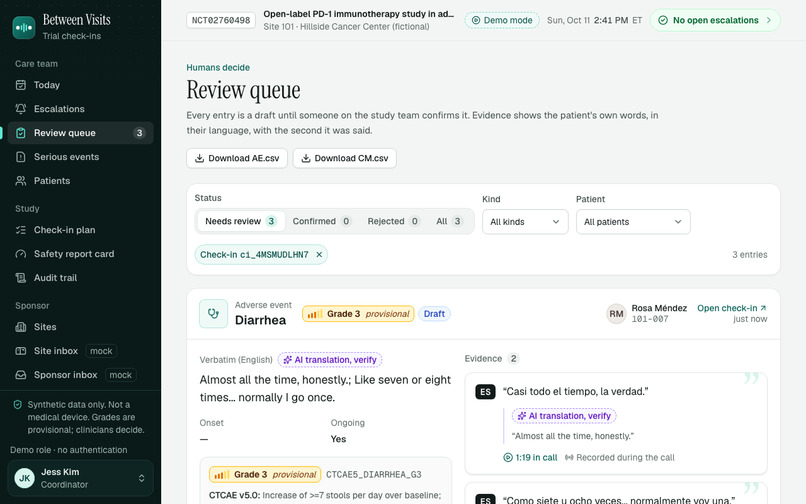Click the Check-in plan list icon
The image size is (806, 504).
coord(21,230)
